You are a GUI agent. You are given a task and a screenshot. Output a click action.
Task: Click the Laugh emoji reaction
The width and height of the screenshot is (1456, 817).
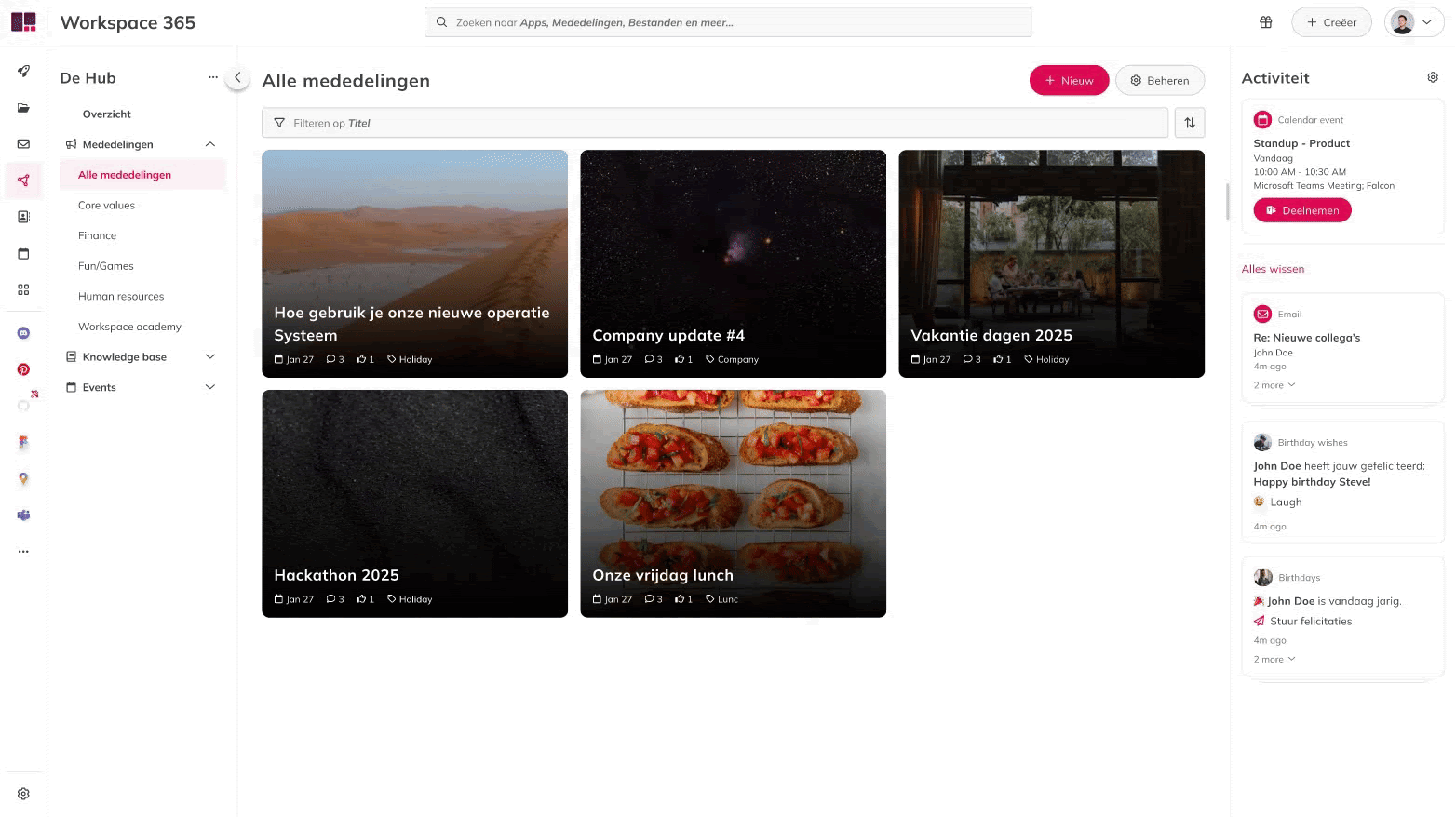click(1259, 502)
